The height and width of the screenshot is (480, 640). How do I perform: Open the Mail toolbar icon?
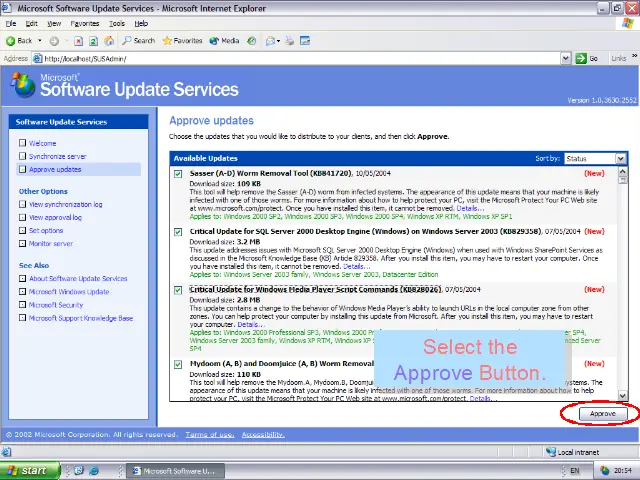(270, 40)
